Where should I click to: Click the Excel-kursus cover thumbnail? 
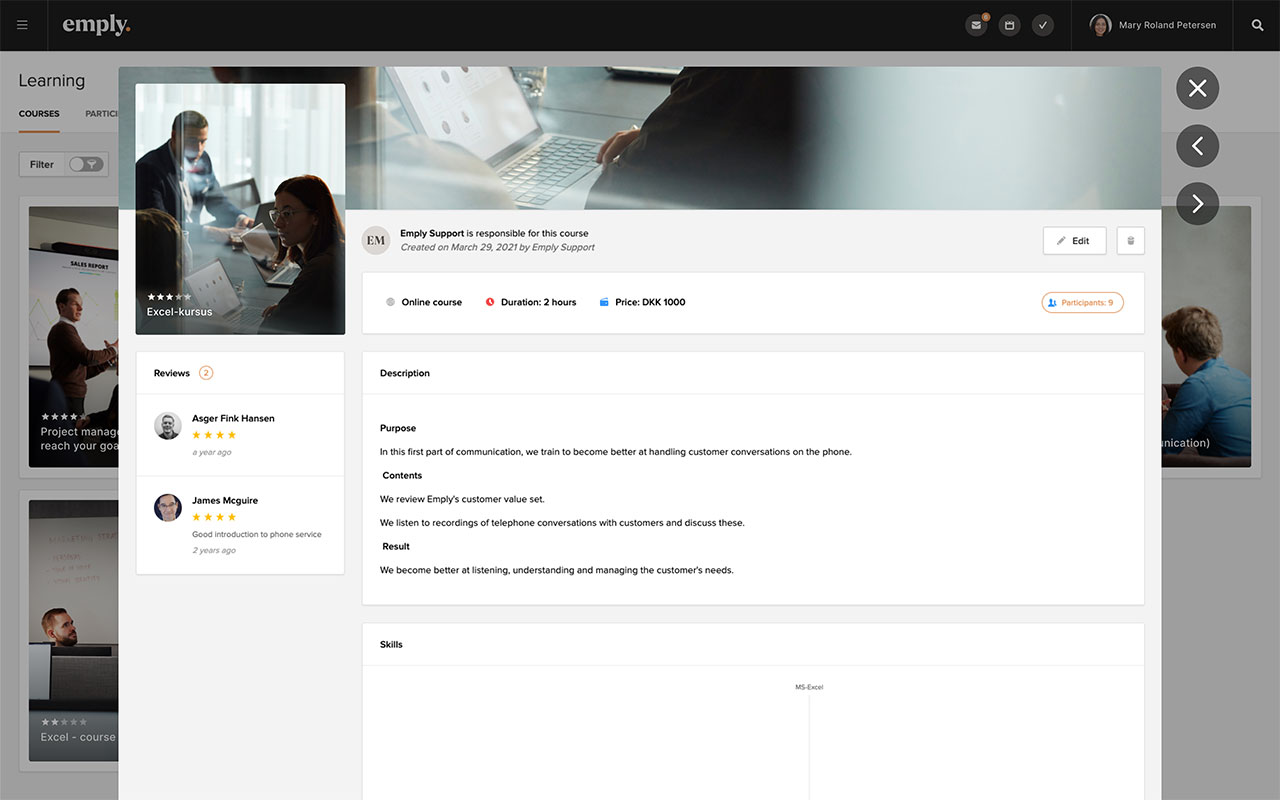point(240,209)
